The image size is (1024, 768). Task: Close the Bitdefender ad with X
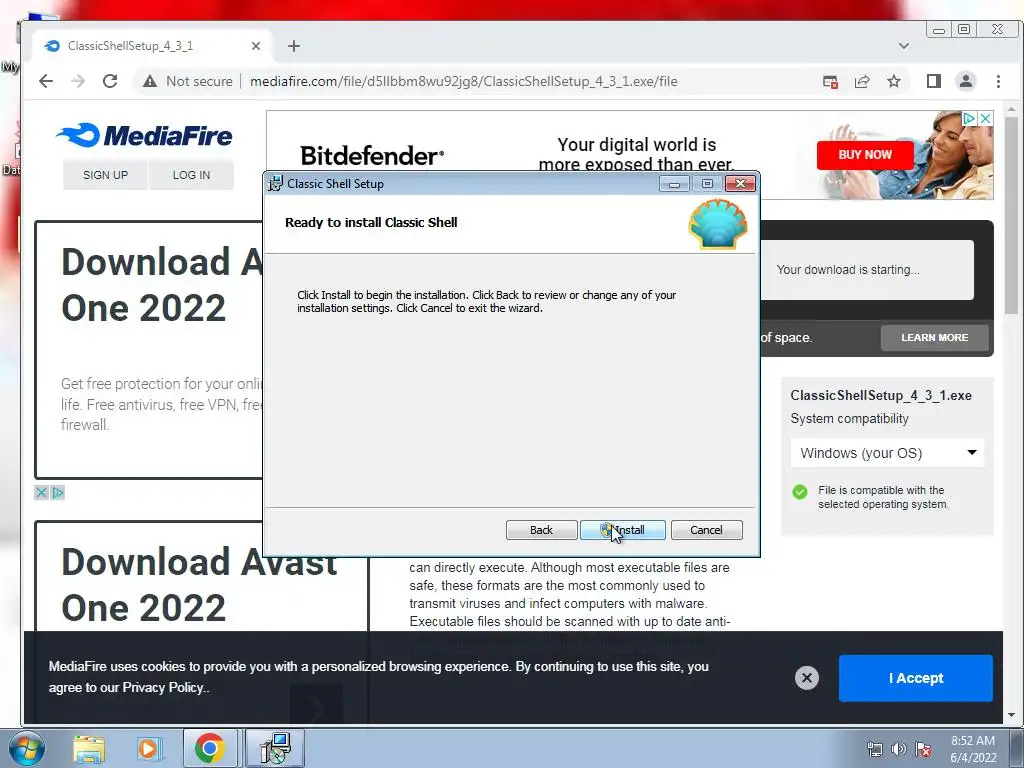coord(985,118)
